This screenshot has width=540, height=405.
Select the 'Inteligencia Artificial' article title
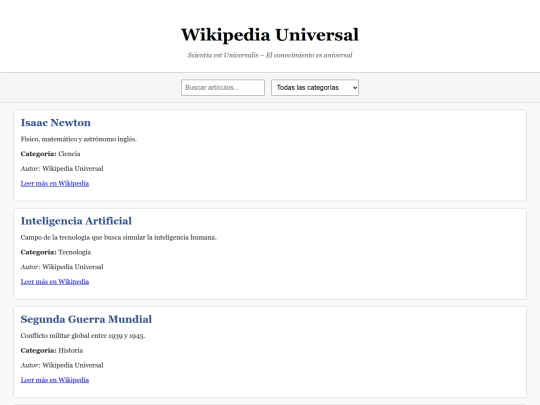click(76, 221)
